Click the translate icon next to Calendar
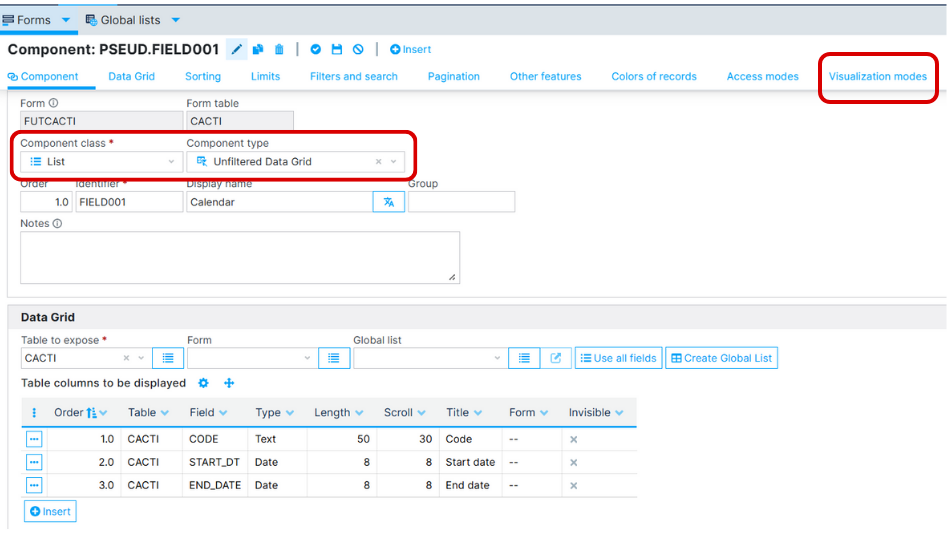The width and height of the screenshot is (952, 534). (388, 202)
